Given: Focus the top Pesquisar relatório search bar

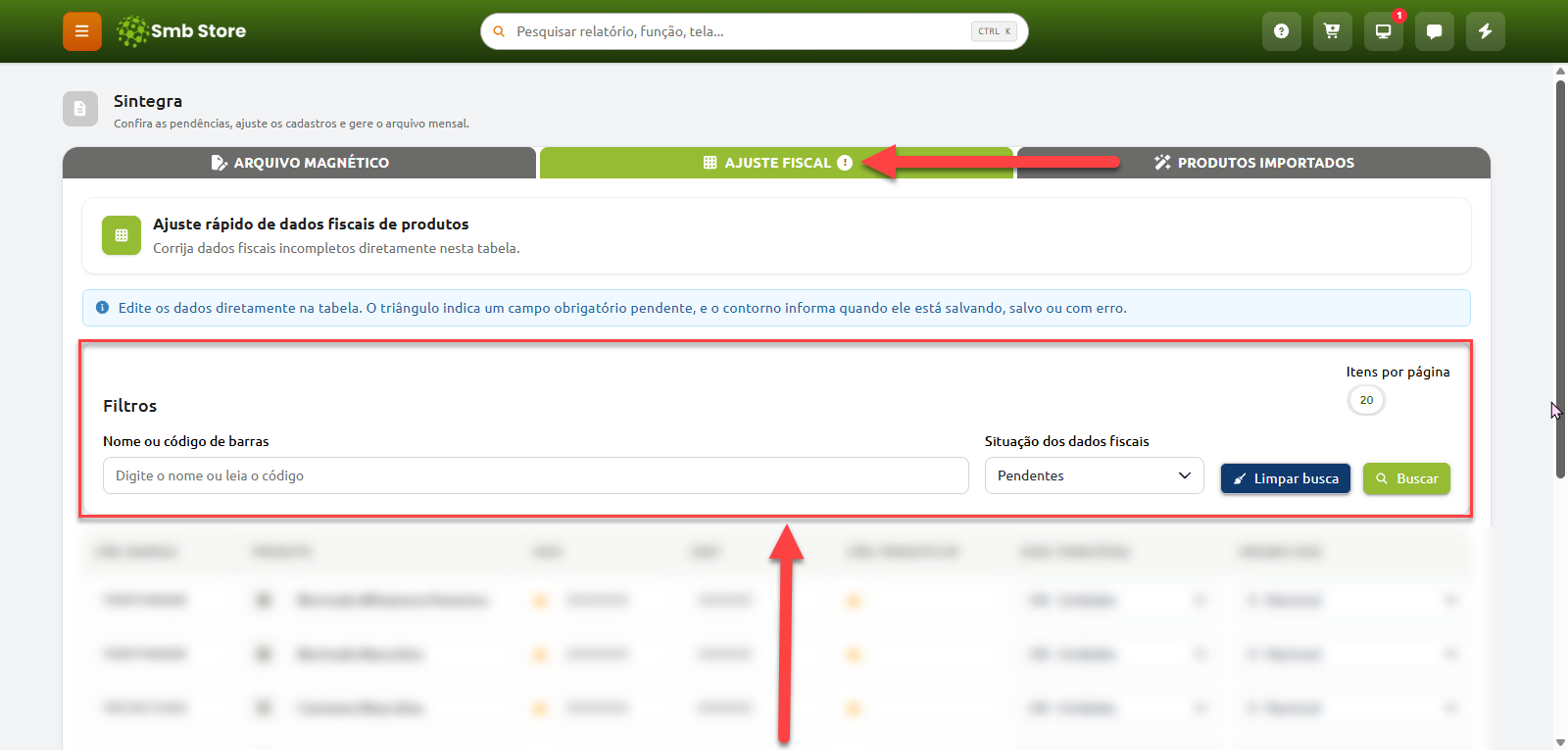Looking at the screenshot, I should [x=754, y=31].
